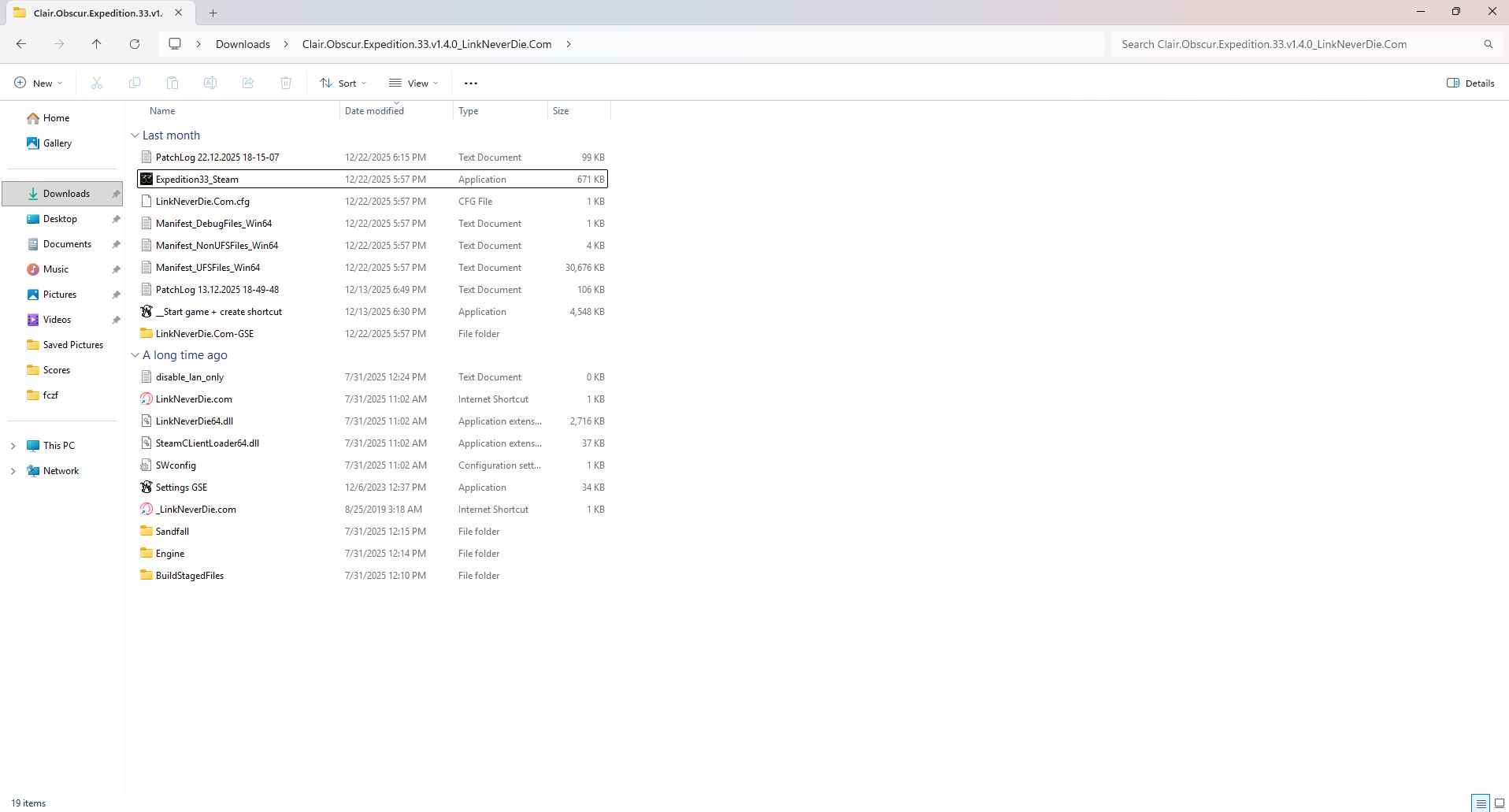The width and height of the screenshot is (1509, 812).
Task: Add a new tab with plus button
Action: pyautogui.click(x=213, y=13)
